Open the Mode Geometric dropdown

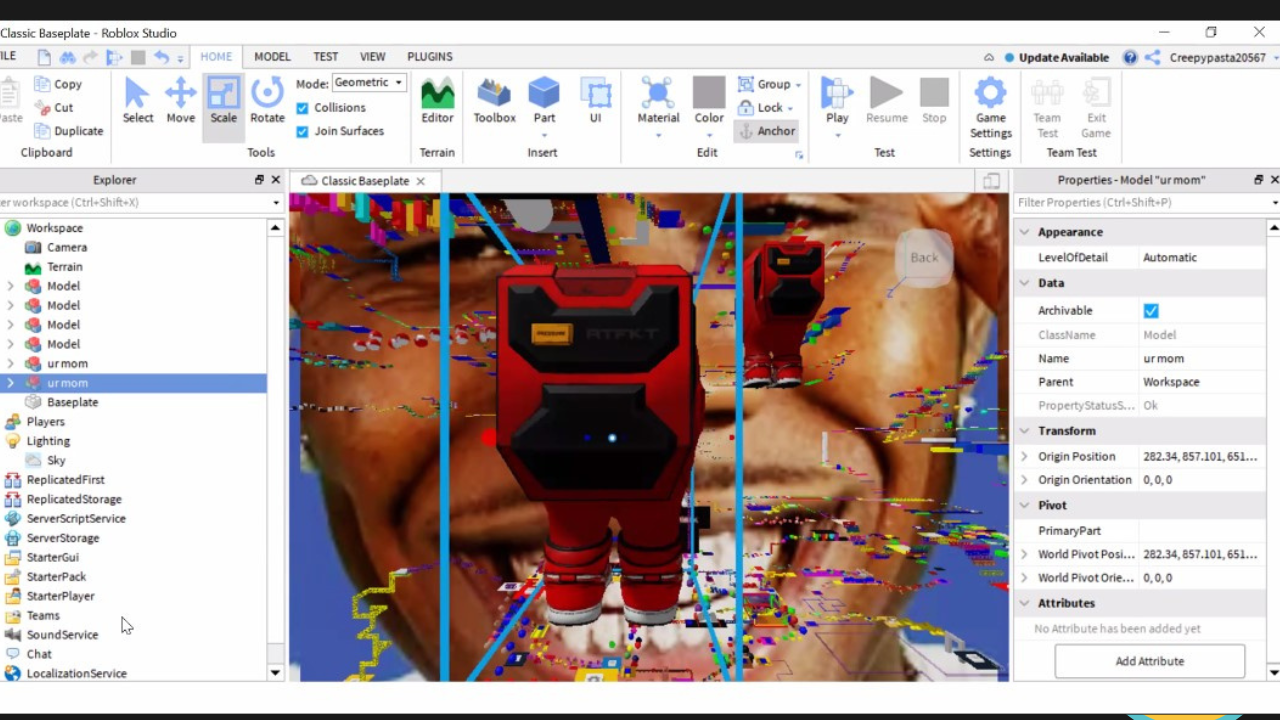(369, 83)
